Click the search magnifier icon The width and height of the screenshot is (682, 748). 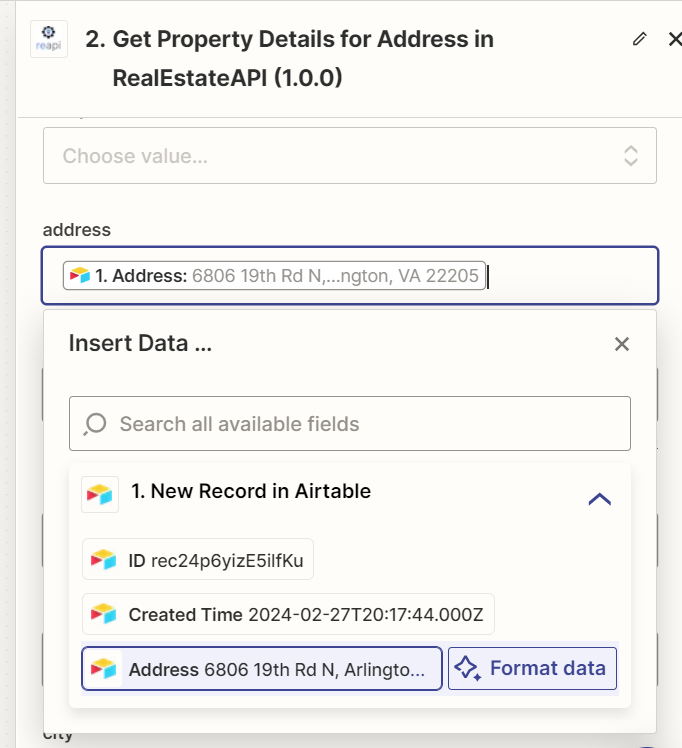click(95, 424)
